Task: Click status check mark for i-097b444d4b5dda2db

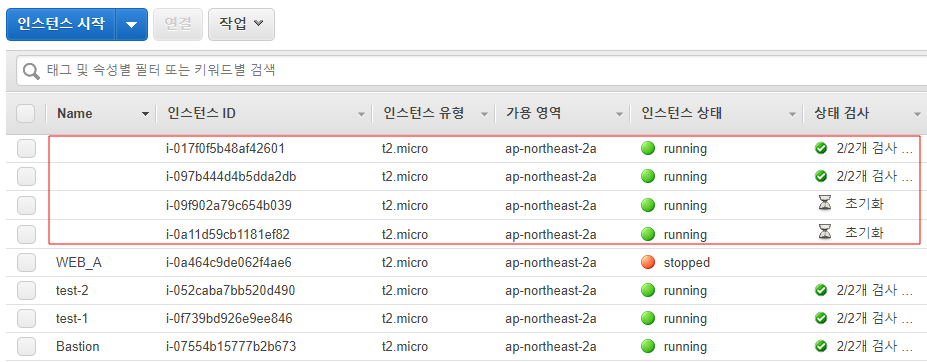Action: click(x=821, y=176)
